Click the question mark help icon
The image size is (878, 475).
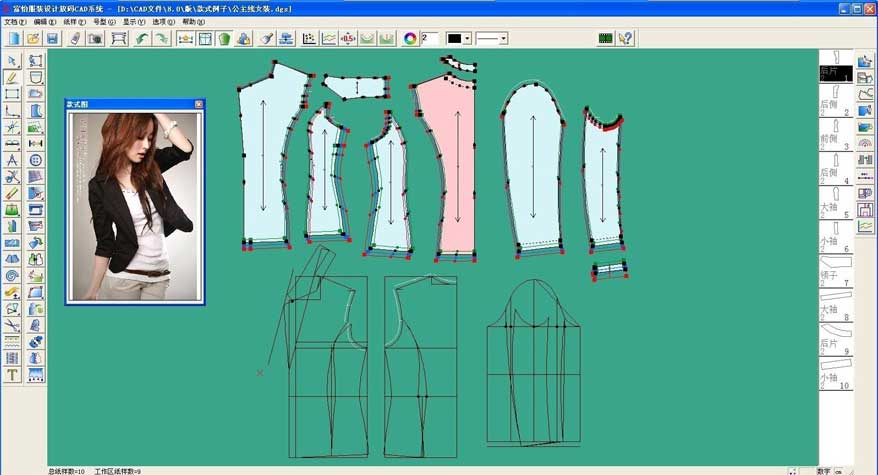626,38
